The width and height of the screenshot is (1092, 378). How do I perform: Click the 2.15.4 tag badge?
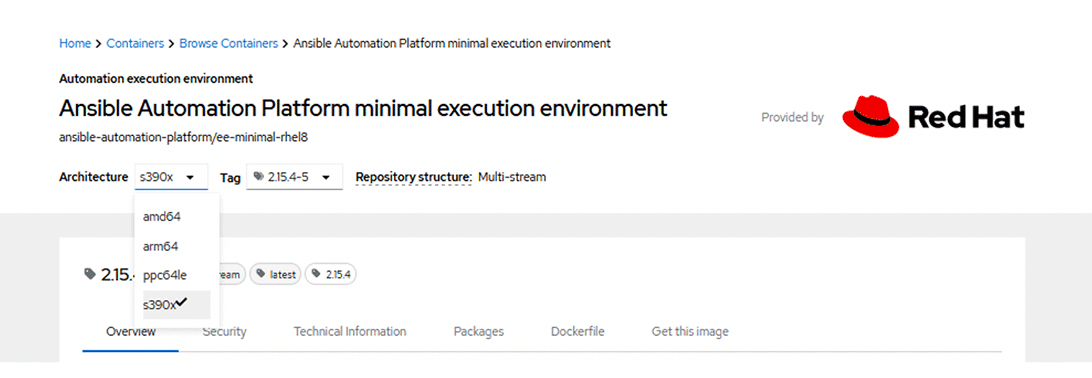point(332,275)
